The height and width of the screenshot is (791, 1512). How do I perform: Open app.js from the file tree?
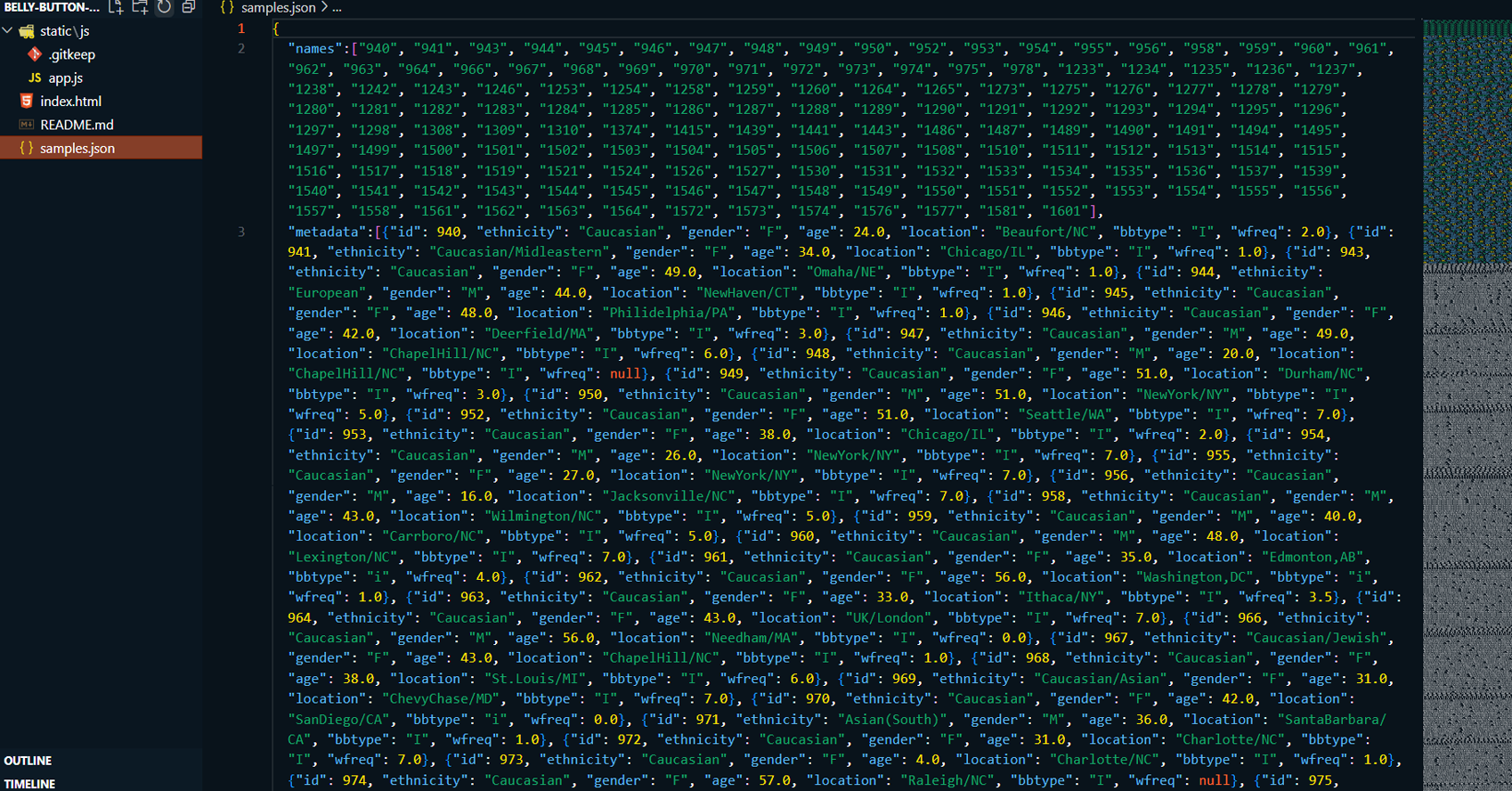(x=65, y=78)
